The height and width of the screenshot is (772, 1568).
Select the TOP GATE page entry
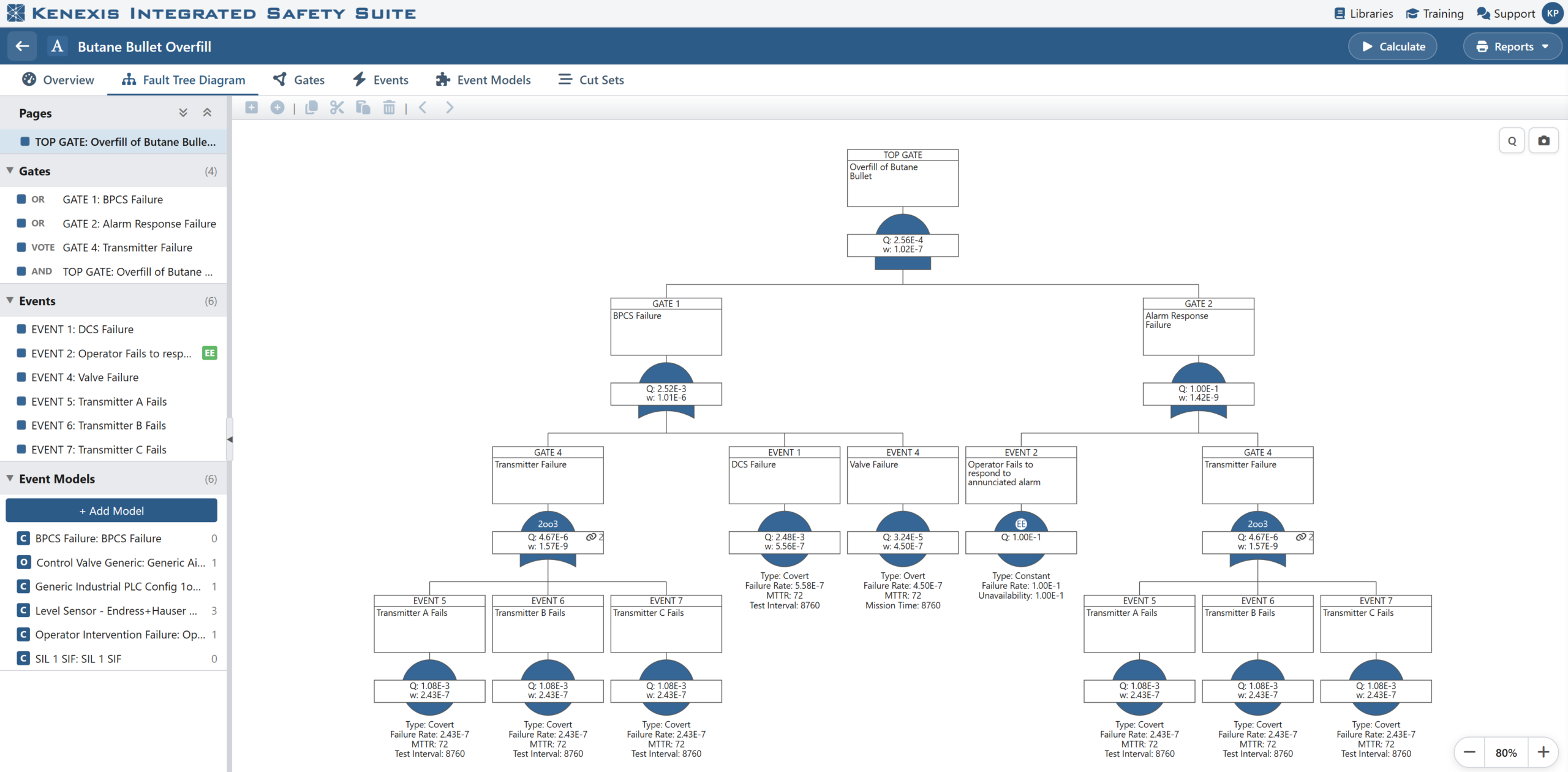coord(113,142)
